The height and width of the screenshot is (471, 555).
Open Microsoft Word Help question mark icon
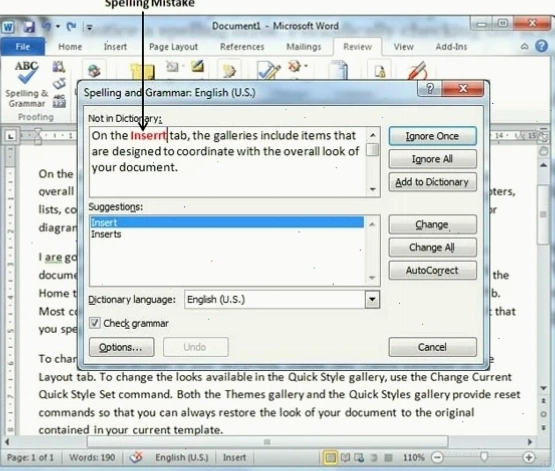(542, 46)
